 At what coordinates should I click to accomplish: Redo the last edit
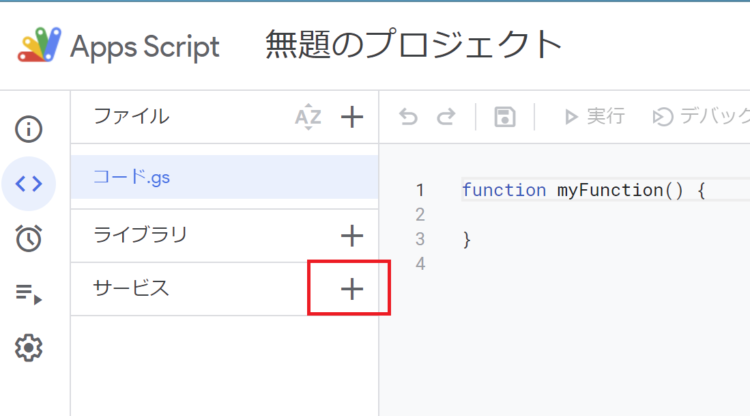tap(446, 117)
